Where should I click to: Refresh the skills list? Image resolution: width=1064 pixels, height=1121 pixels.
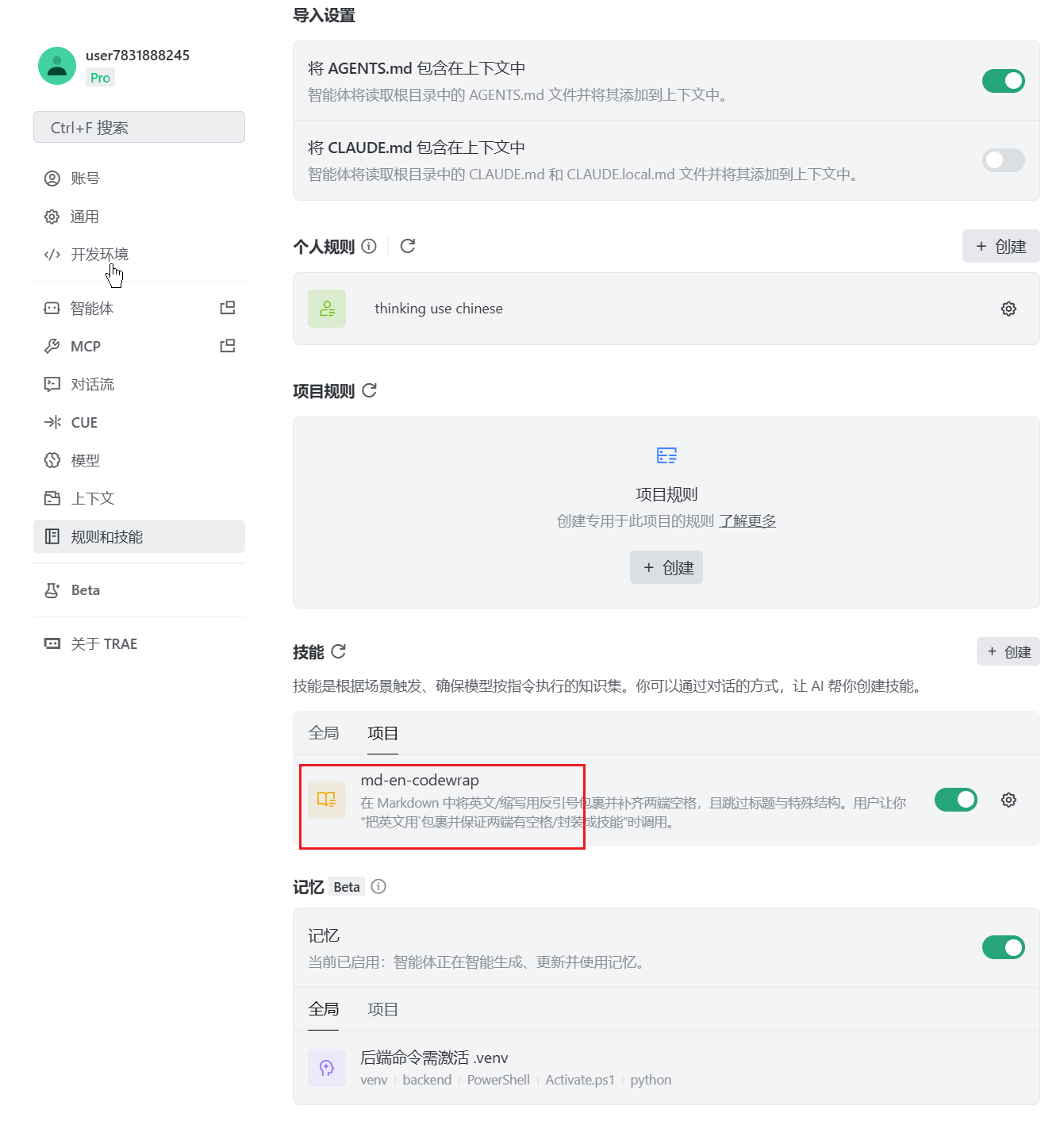(339, 651)
